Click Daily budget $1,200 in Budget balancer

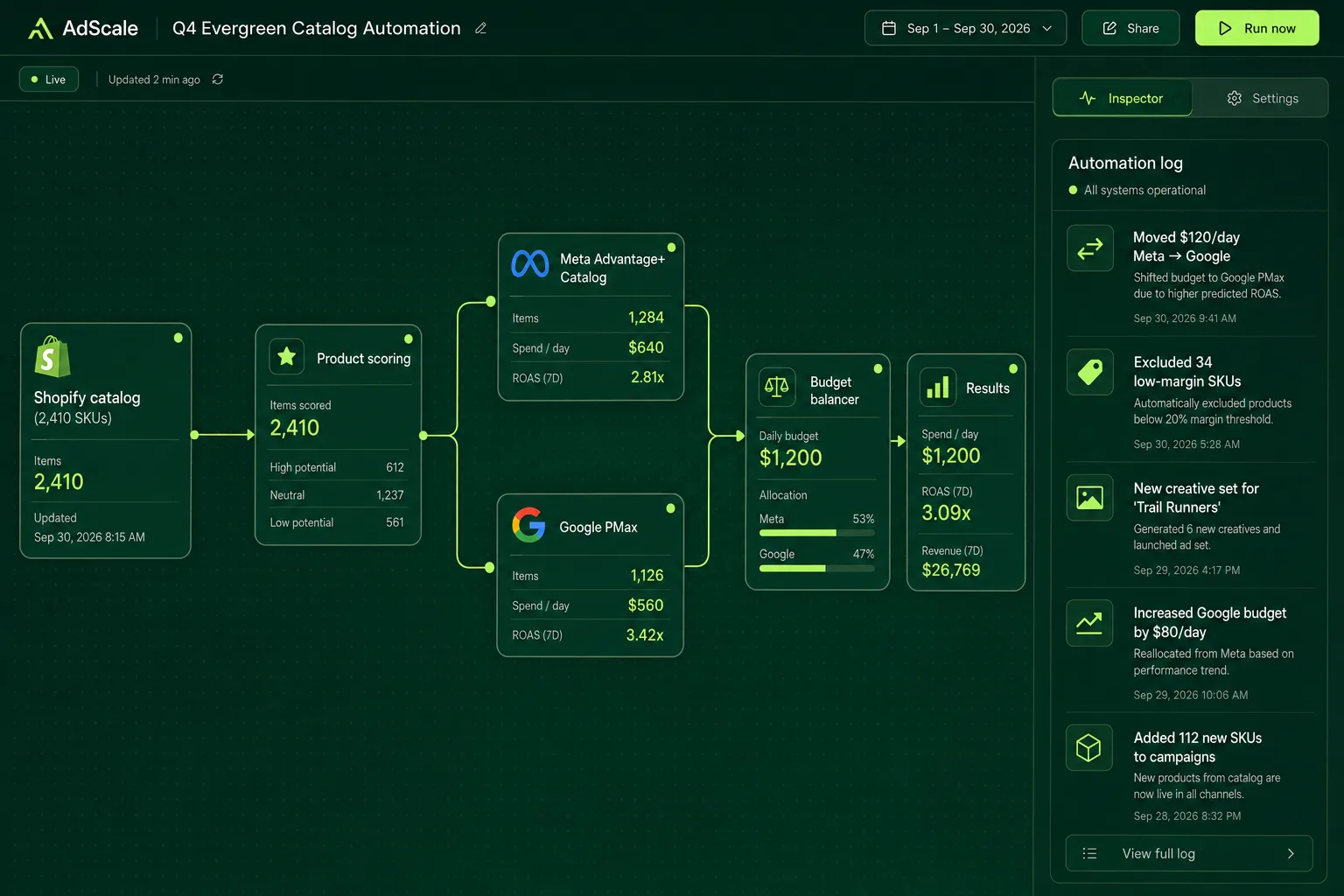(791, 458)
